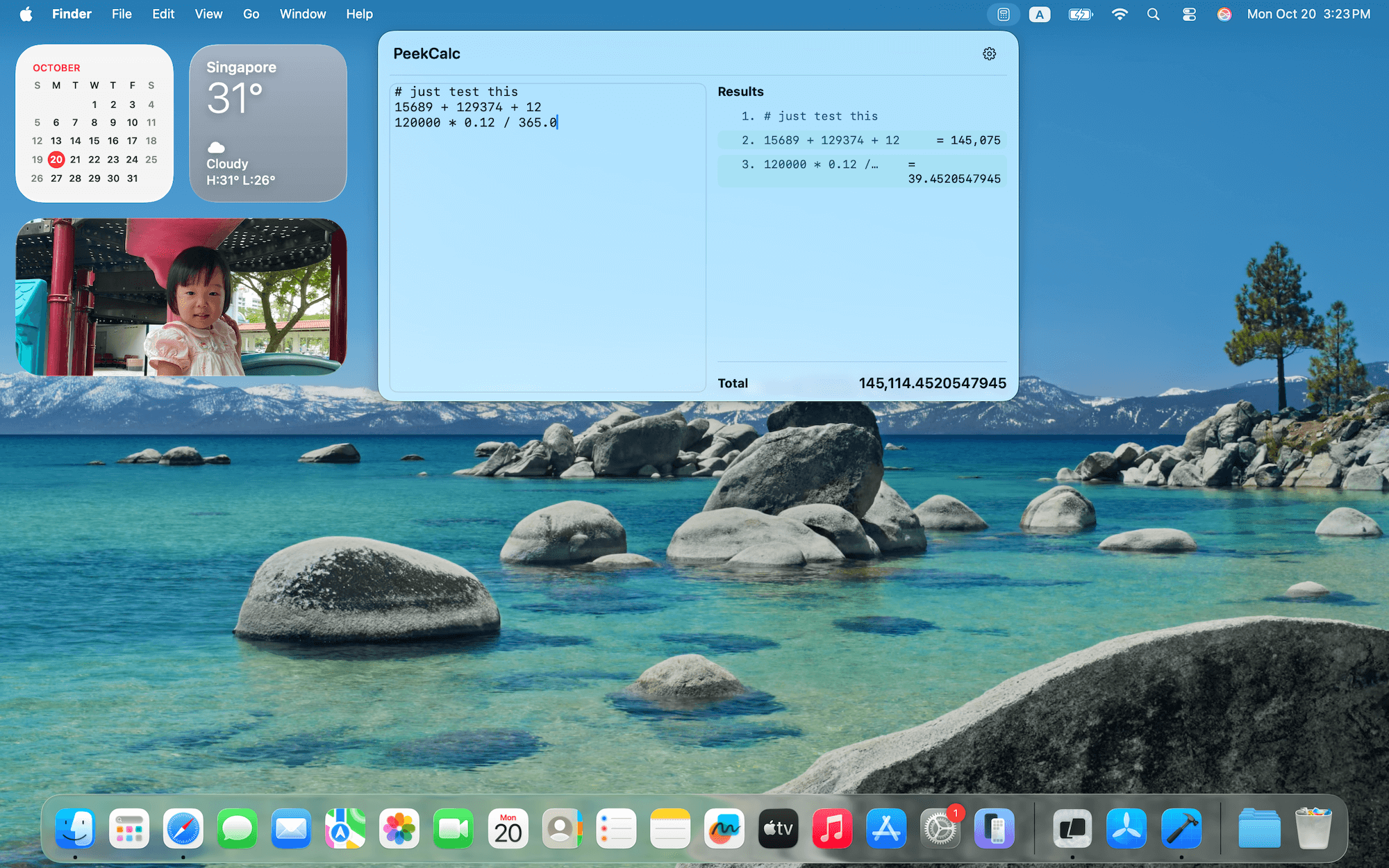This screenshot has width=1389, height=868.
Task: Check battery status in the menu bar
Action: pos(1081,14)
